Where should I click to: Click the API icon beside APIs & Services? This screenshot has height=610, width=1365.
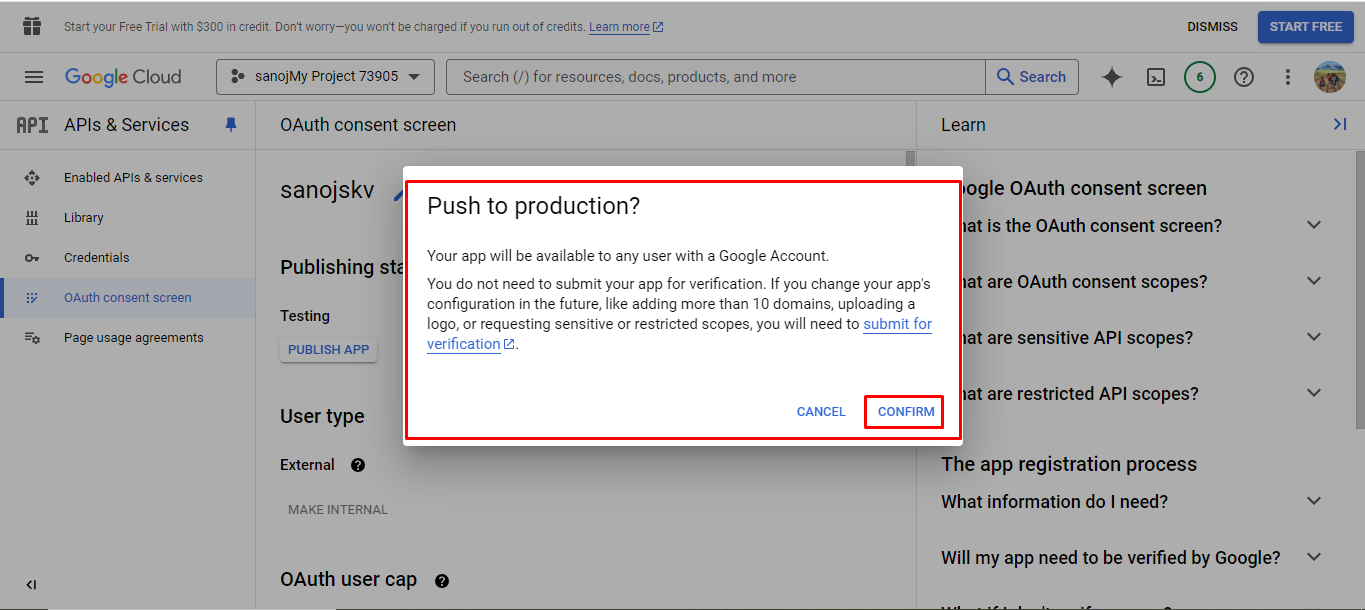point(32,125)
